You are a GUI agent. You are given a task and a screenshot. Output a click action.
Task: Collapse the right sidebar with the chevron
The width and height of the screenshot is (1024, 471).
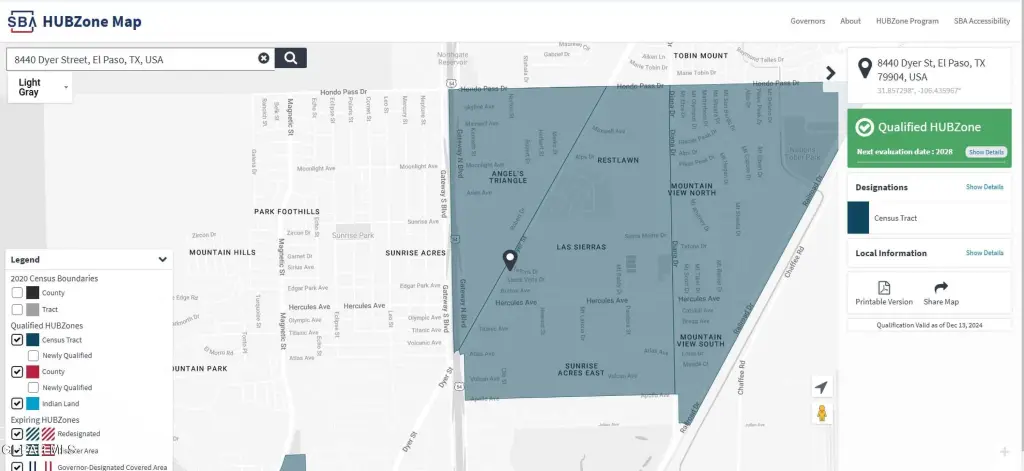830,72
